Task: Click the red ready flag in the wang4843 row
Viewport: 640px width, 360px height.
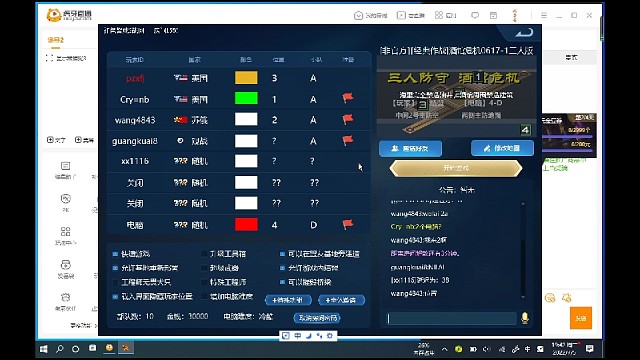Action: [x=348, y=119]
